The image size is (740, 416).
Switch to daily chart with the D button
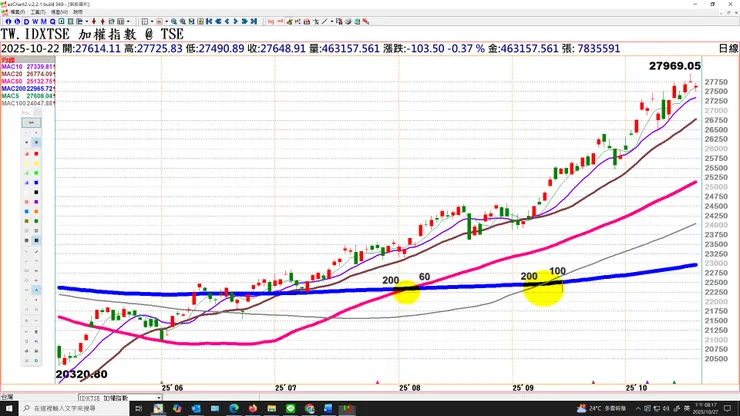click(26, 22)
